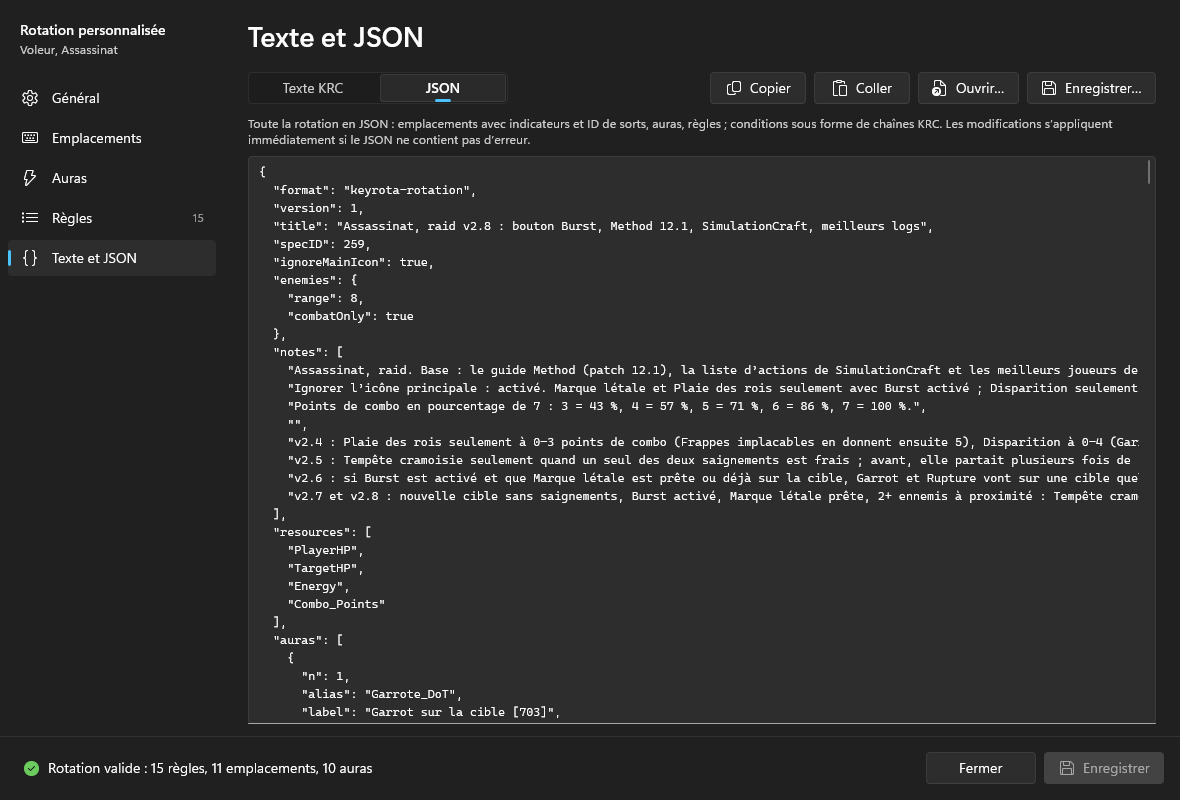Click the JSON editor vertical scrollbar thumb

coord(1149,172)
